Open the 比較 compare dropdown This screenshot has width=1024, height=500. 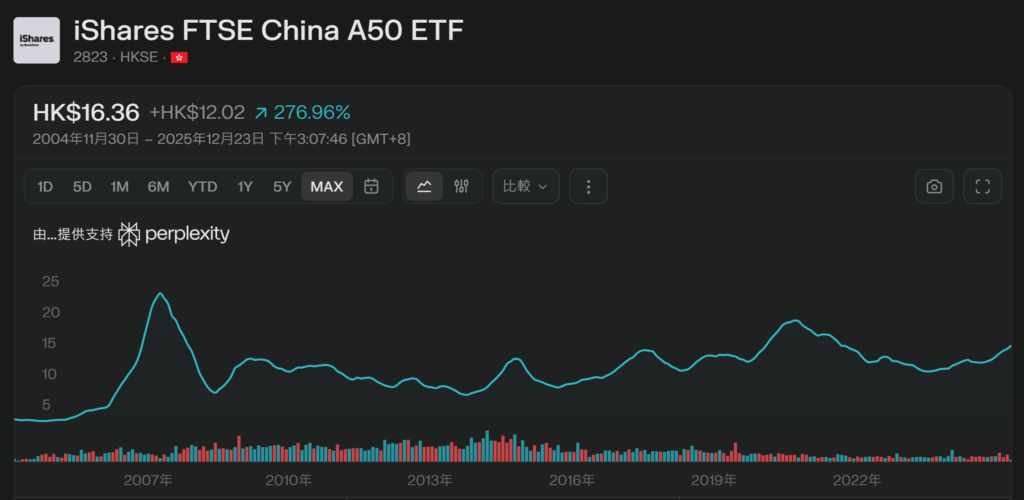tap(530, 186)
